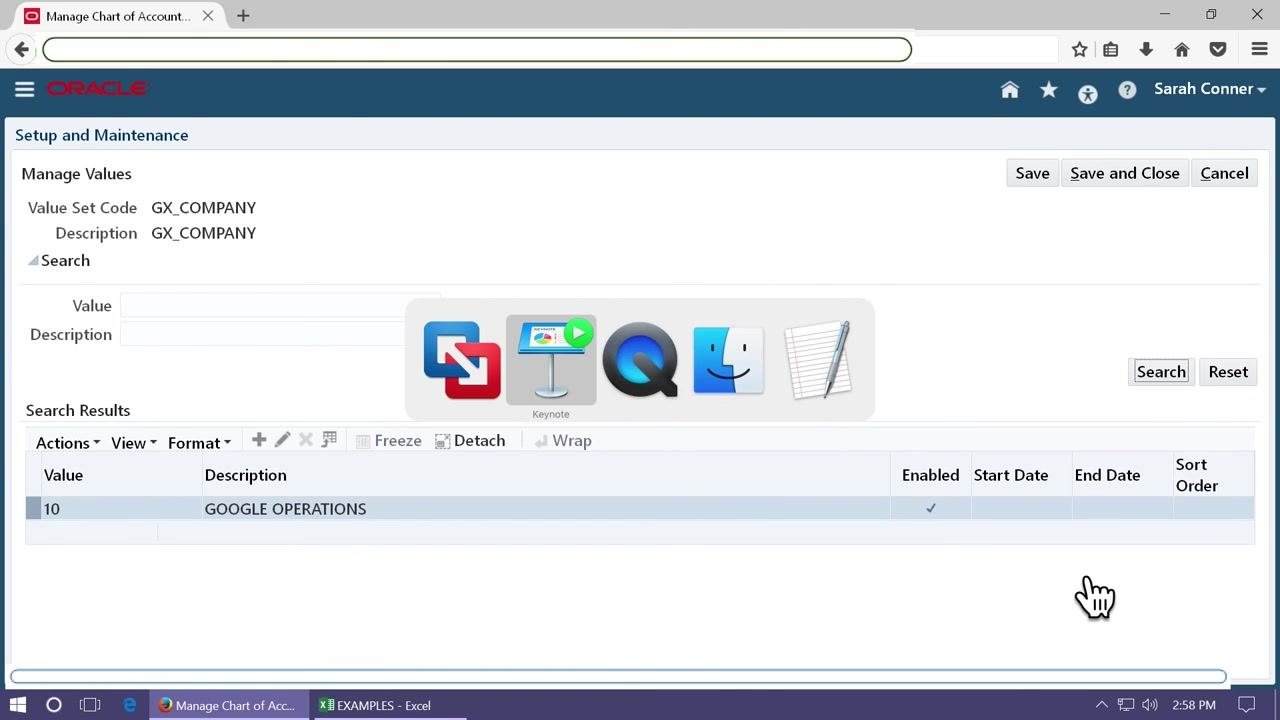Click the Save button
Image resolution: width=1280 pixels, height=720 pixels.
tap(1032, 173)
